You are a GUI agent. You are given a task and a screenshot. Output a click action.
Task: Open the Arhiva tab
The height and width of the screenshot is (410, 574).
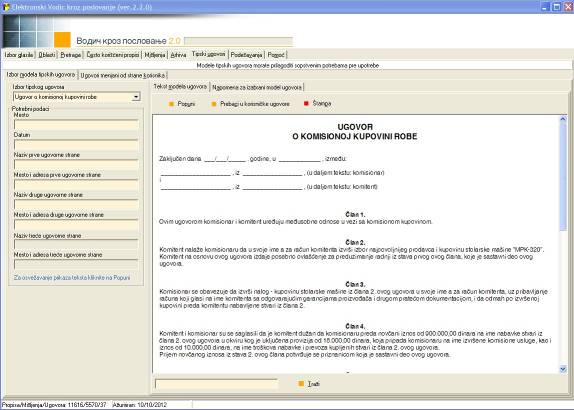(x=178, y=55)
